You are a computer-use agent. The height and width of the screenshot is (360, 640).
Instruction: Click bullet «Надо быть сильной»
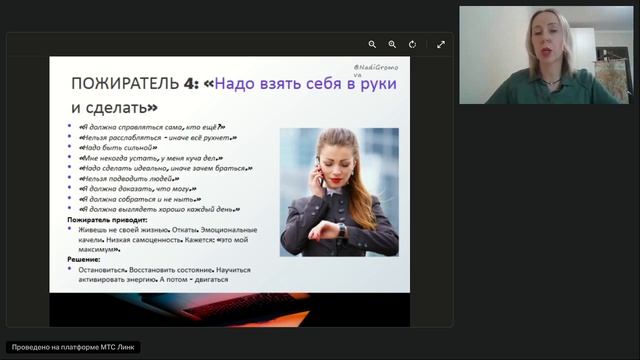click(x=118, y=148)
